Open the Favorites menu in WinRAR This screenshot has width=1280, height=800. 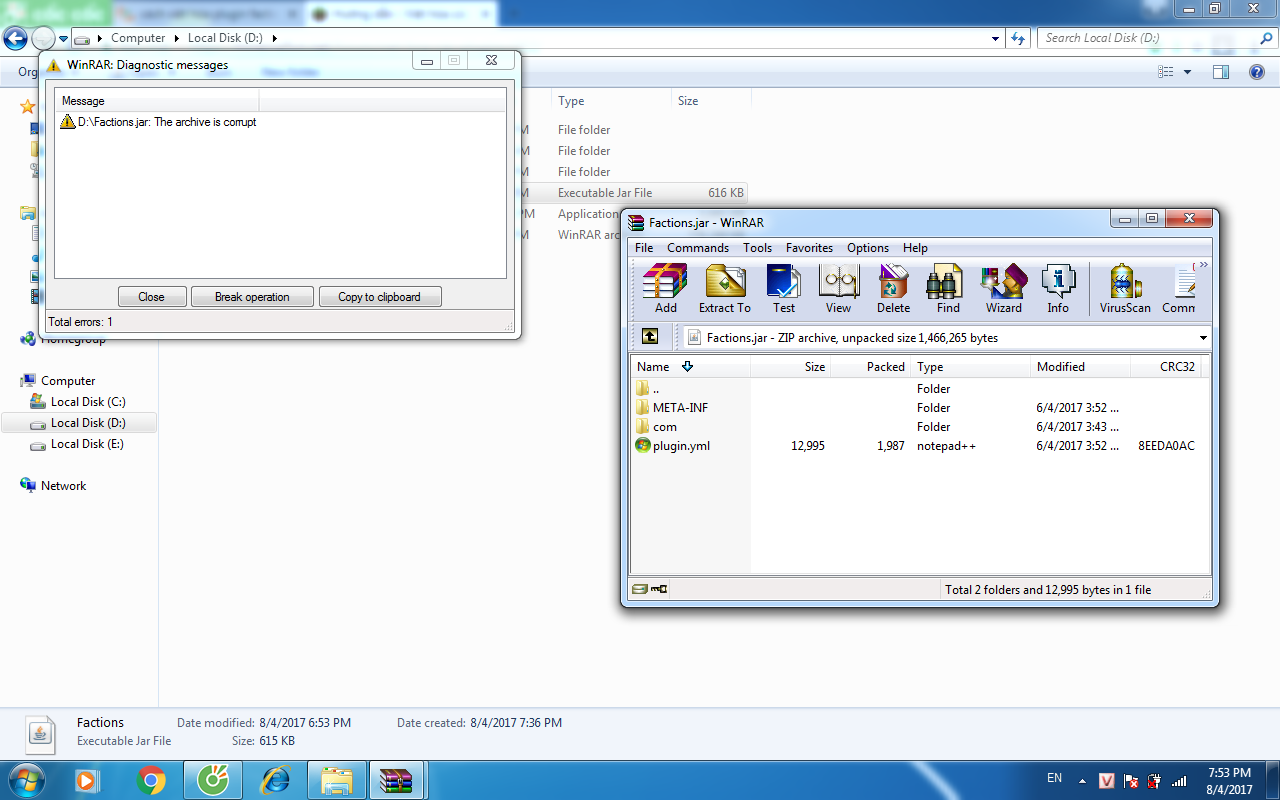809,248
